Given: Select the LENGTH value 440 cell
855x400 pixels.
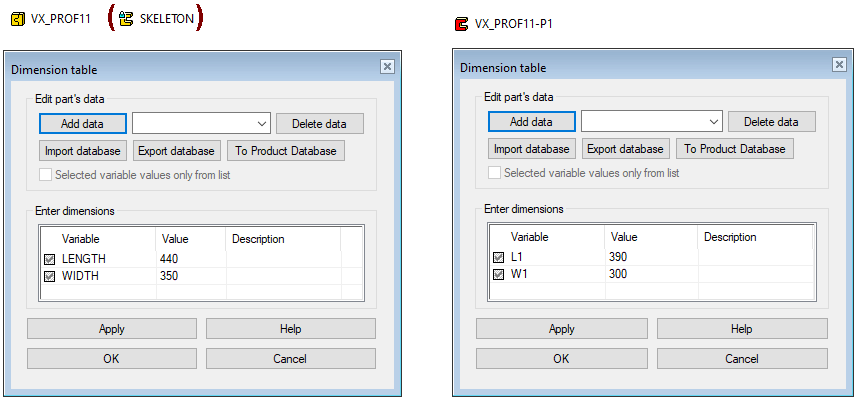Looking at the screenshot, I should pos(190,259).
